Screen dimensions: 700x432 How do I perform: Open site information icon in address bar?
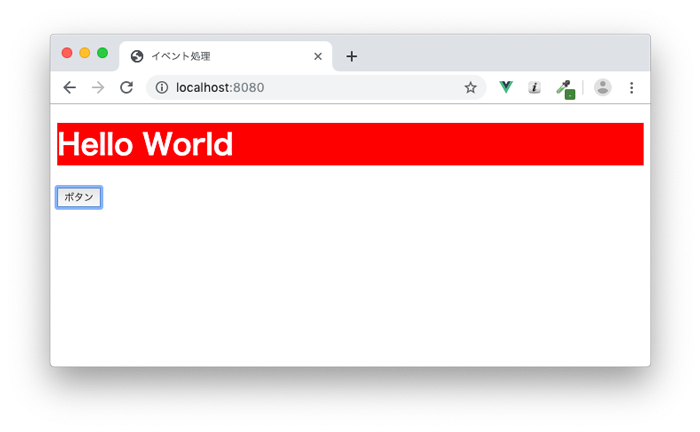pyautogui.click(x=162, y=87)
